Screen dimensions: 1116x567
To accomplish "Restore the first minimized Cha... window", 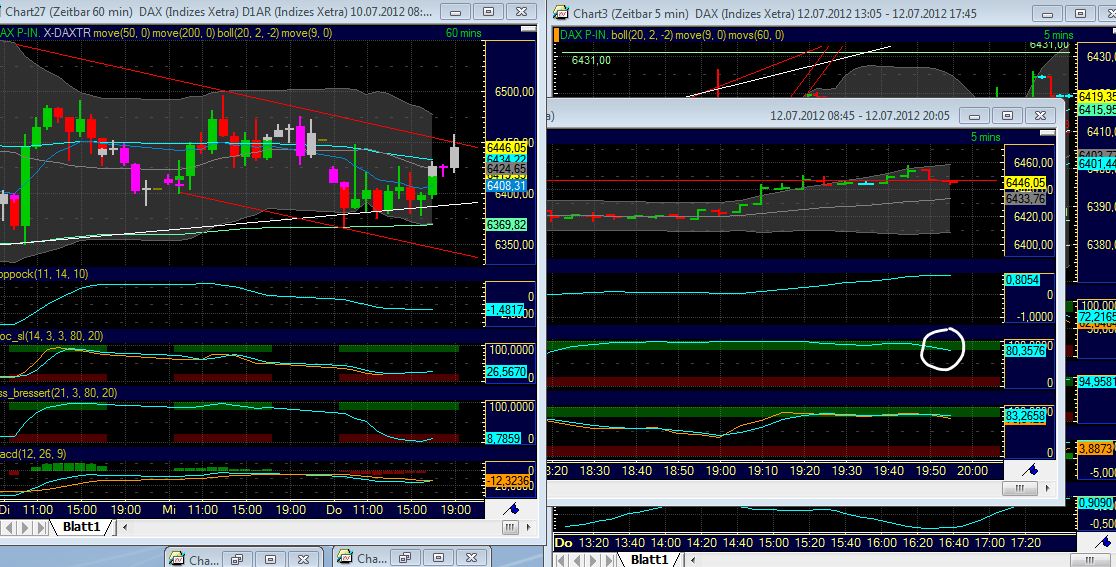I will click(x=237, y=558).
